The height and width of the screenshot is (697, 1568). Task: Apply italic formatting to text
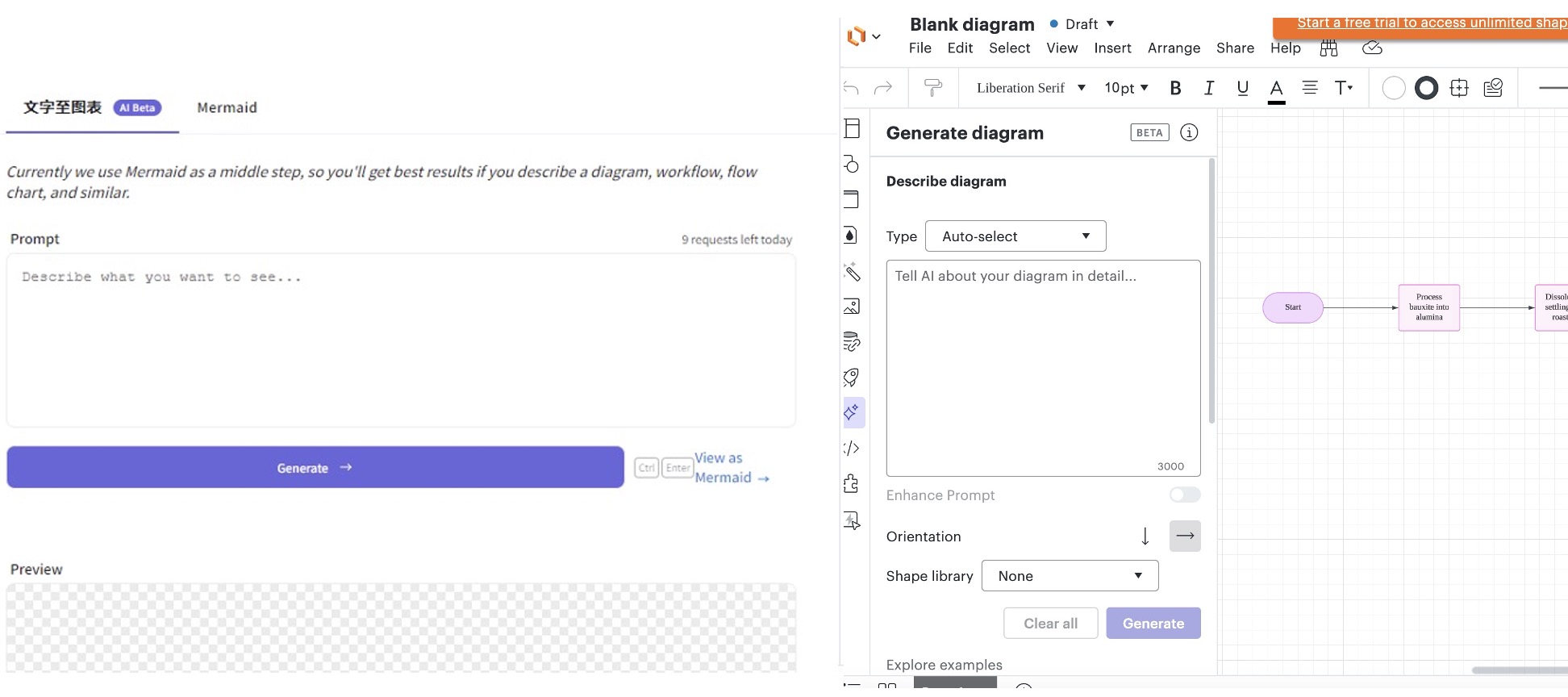(1208, 88)
